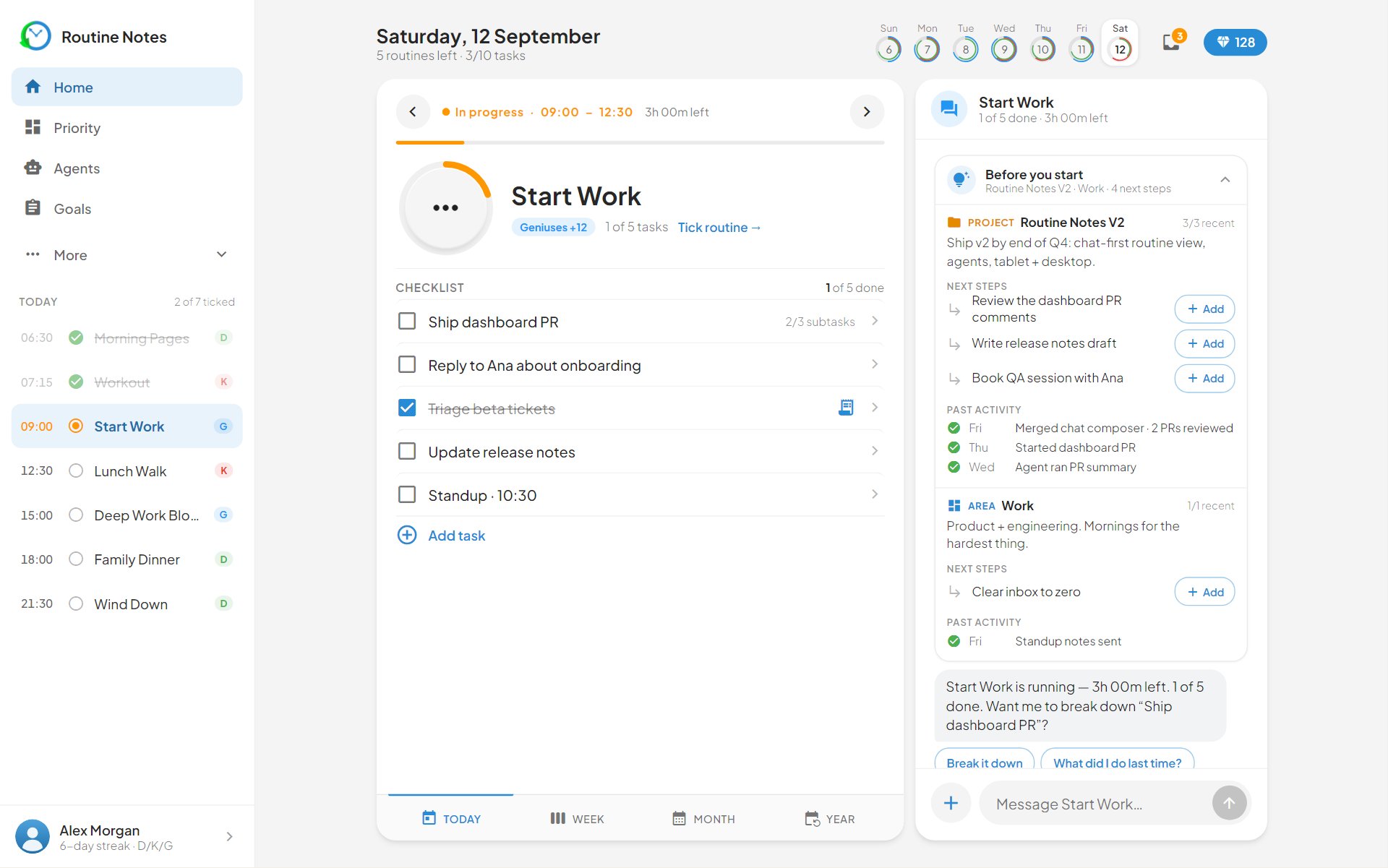Check the Update release notes checkbox

(x=407, y=451)
